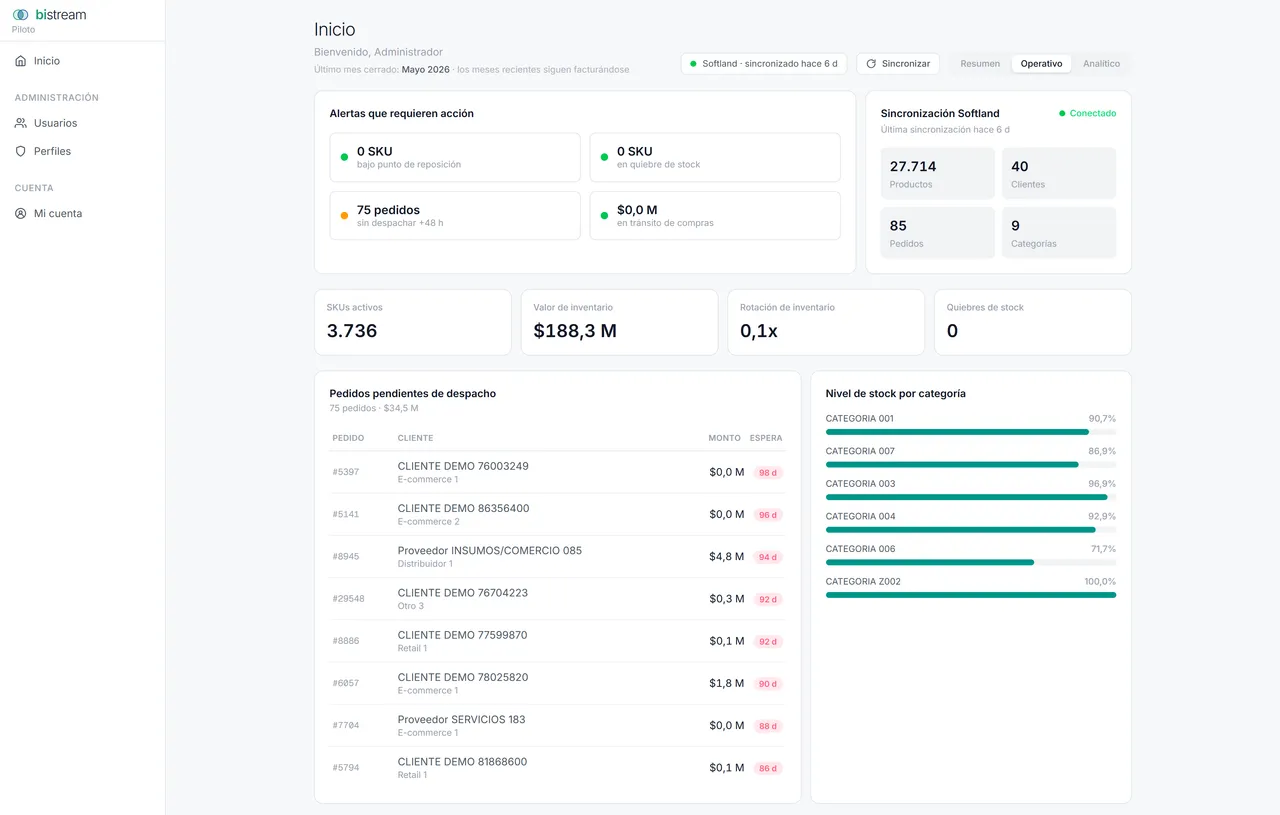Click the MONTO column header
This screenshot has width=1280, height=815.
(725, 438)
